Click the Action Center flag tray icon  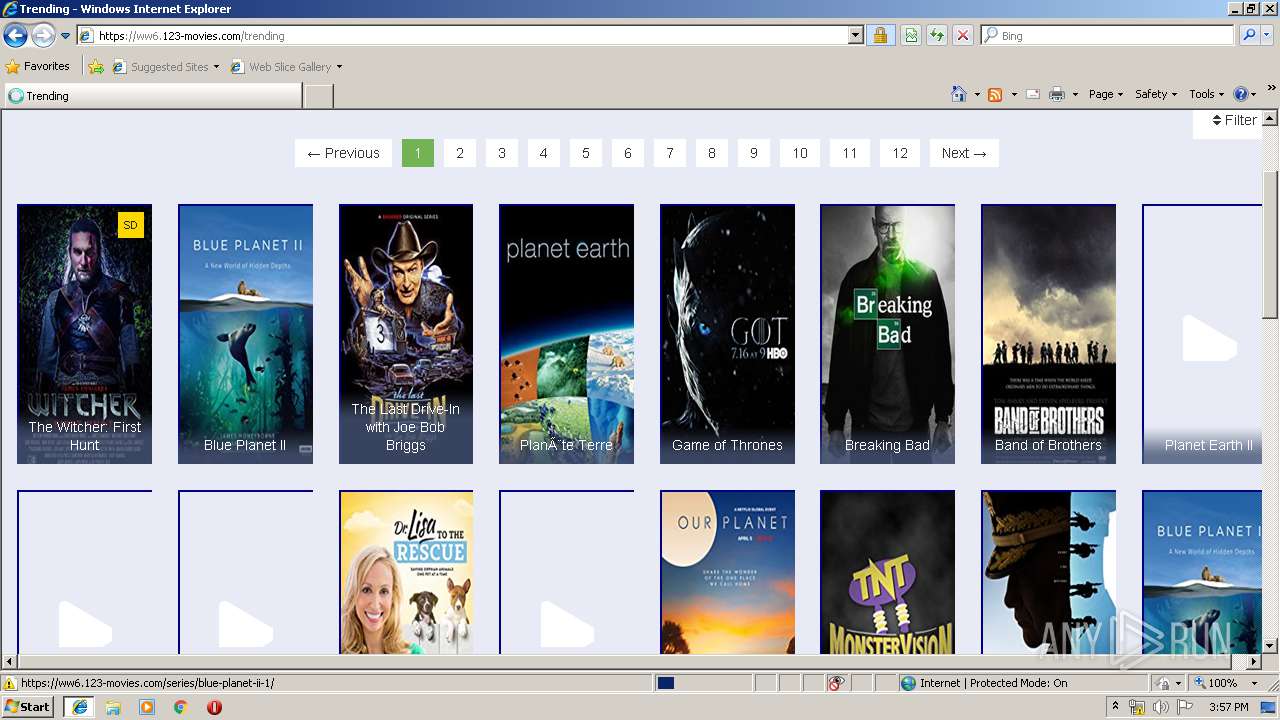coord(1185,707)
